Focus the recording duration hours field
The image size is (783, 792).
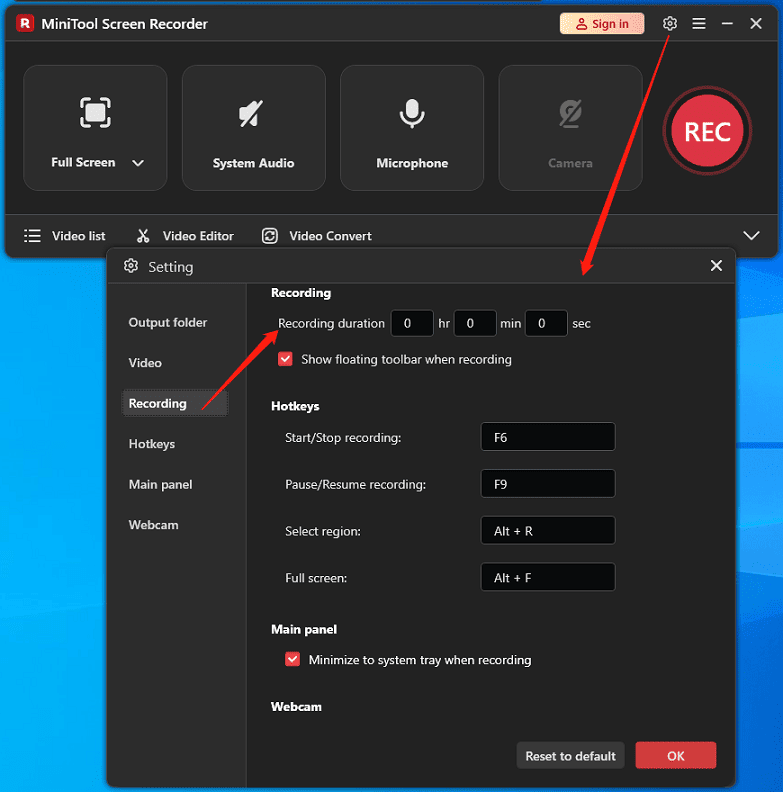[x=412, y=323]
